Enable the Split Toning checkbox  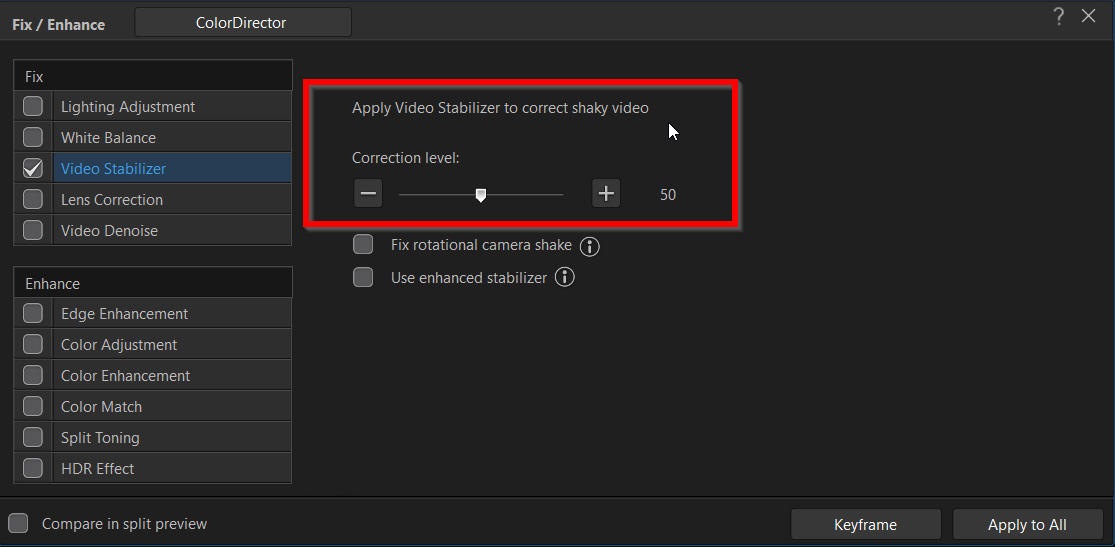coord(33,437)
